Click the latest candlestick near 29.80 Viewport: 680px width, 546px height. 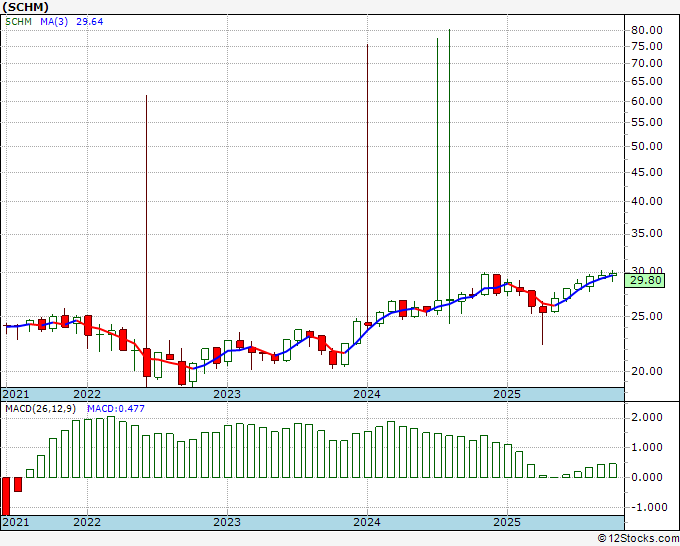(613, 275)
